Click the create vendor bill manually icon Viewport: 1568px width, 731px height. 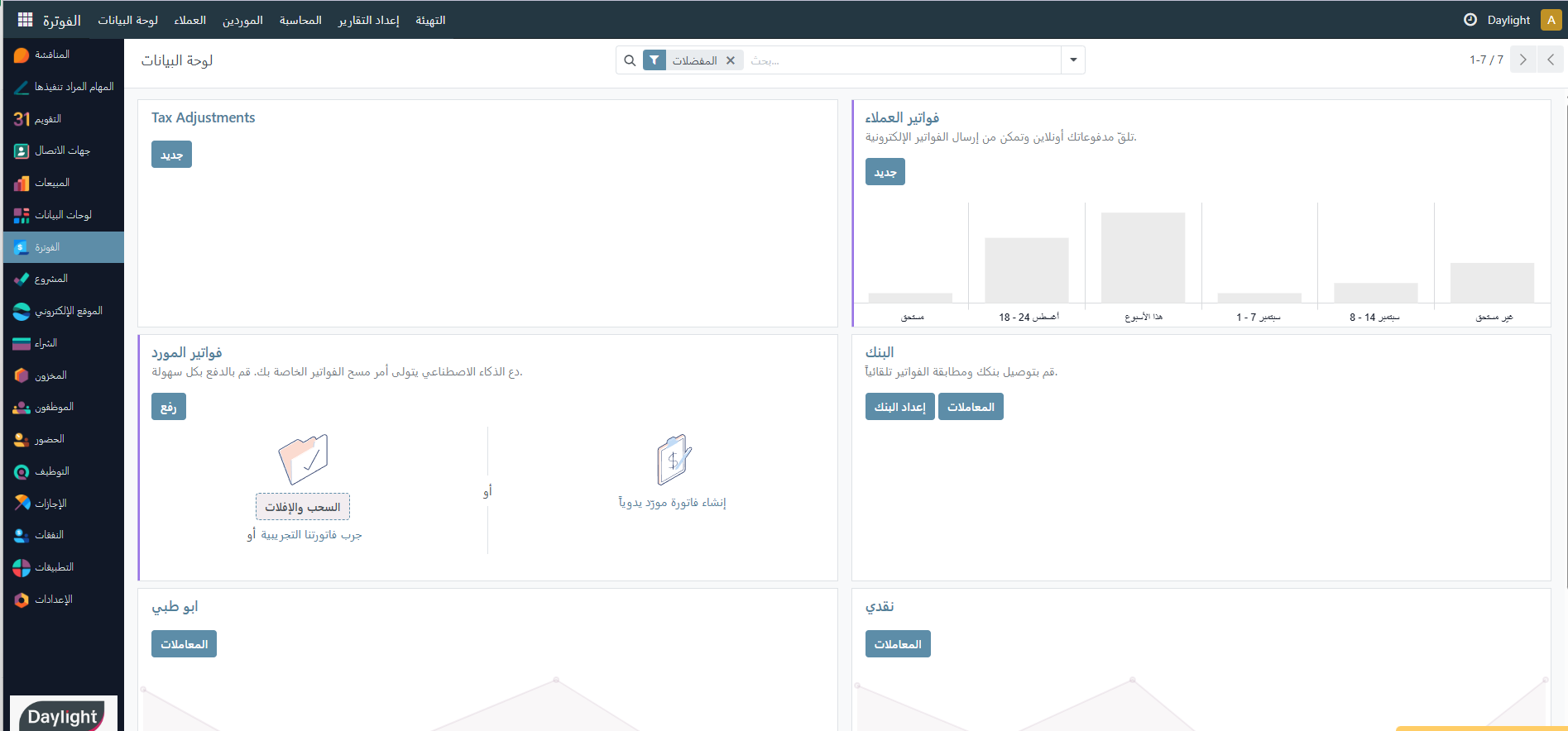click(x=674, y=460)
